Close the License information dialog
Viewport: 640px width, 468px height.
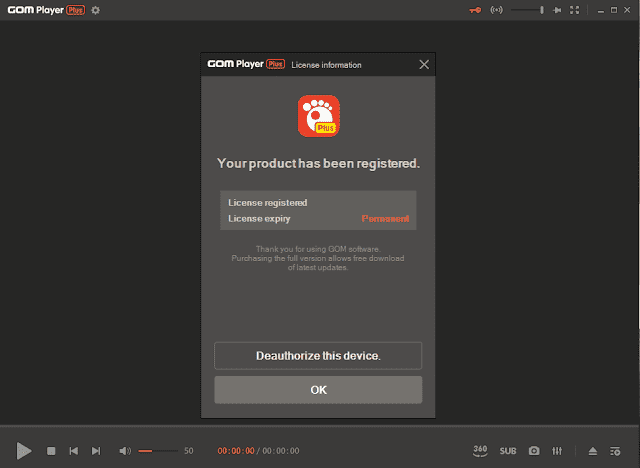click(x=424, y=64)
